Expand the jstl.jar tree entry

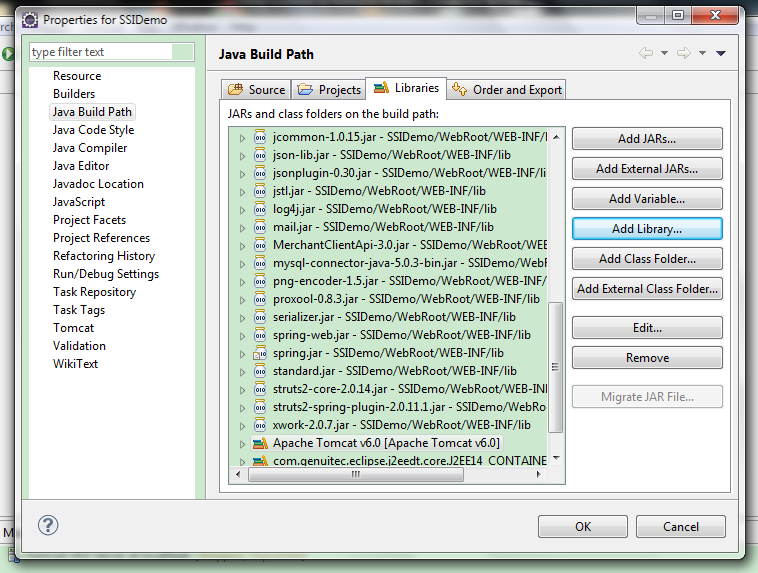pos(242,191)
